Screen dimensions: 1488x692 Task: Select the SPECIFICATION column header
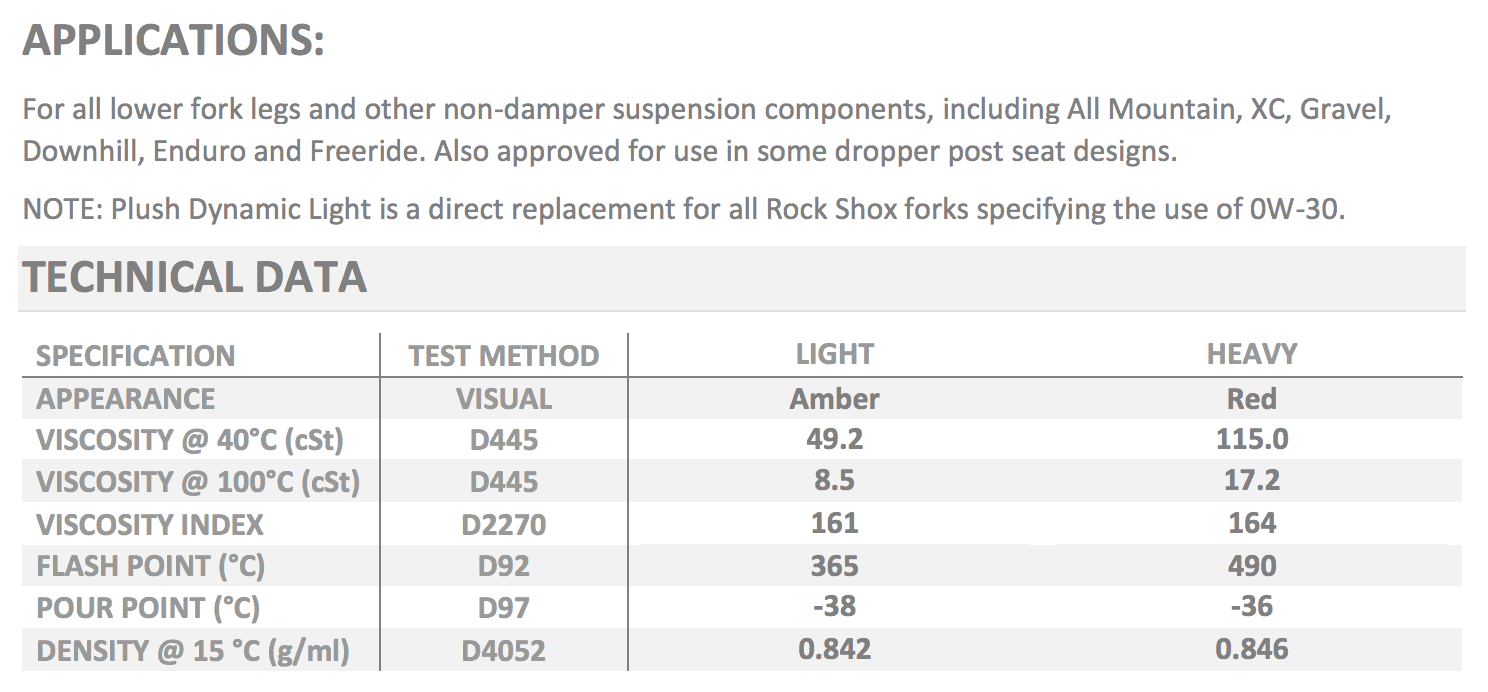[x=136, y=356]
